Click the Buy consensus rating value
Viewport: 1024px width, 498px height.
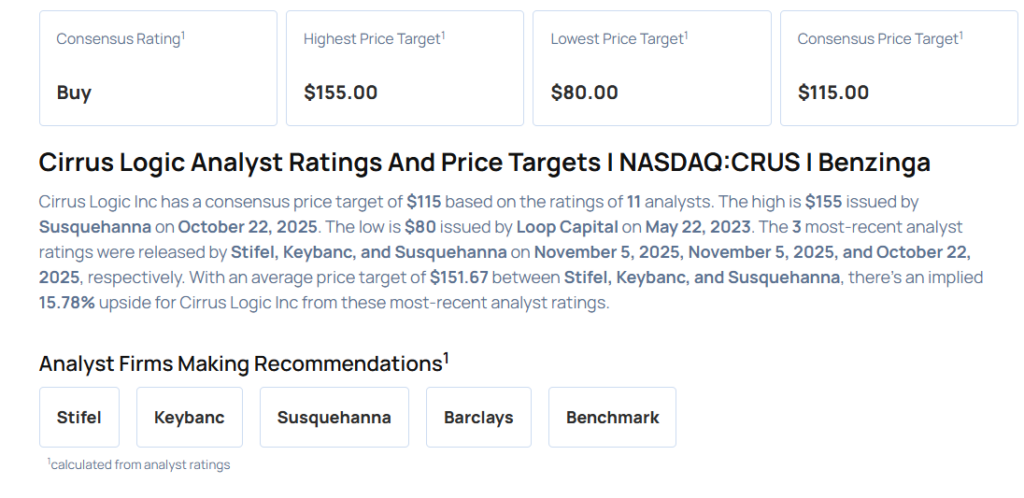tap(74, 93)
